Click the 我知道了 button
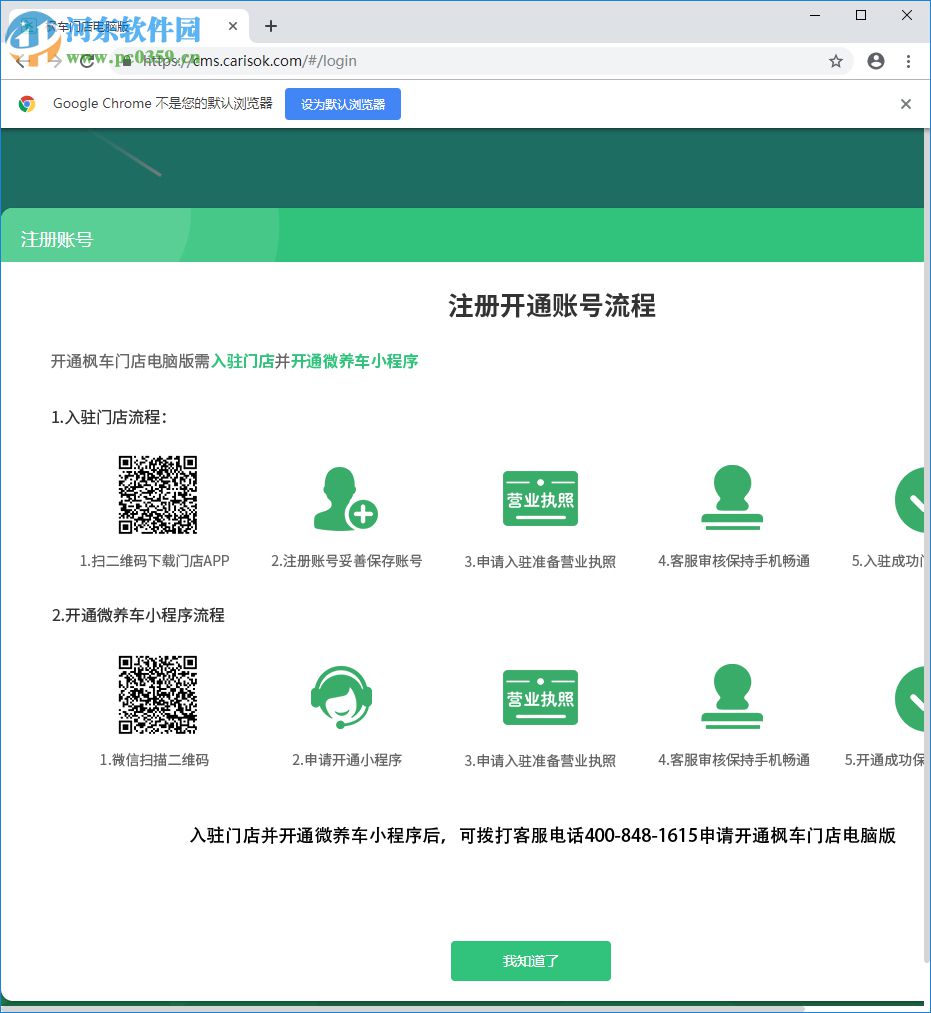The width and height of the screenshot is (931, 1013). pos(530,960)
